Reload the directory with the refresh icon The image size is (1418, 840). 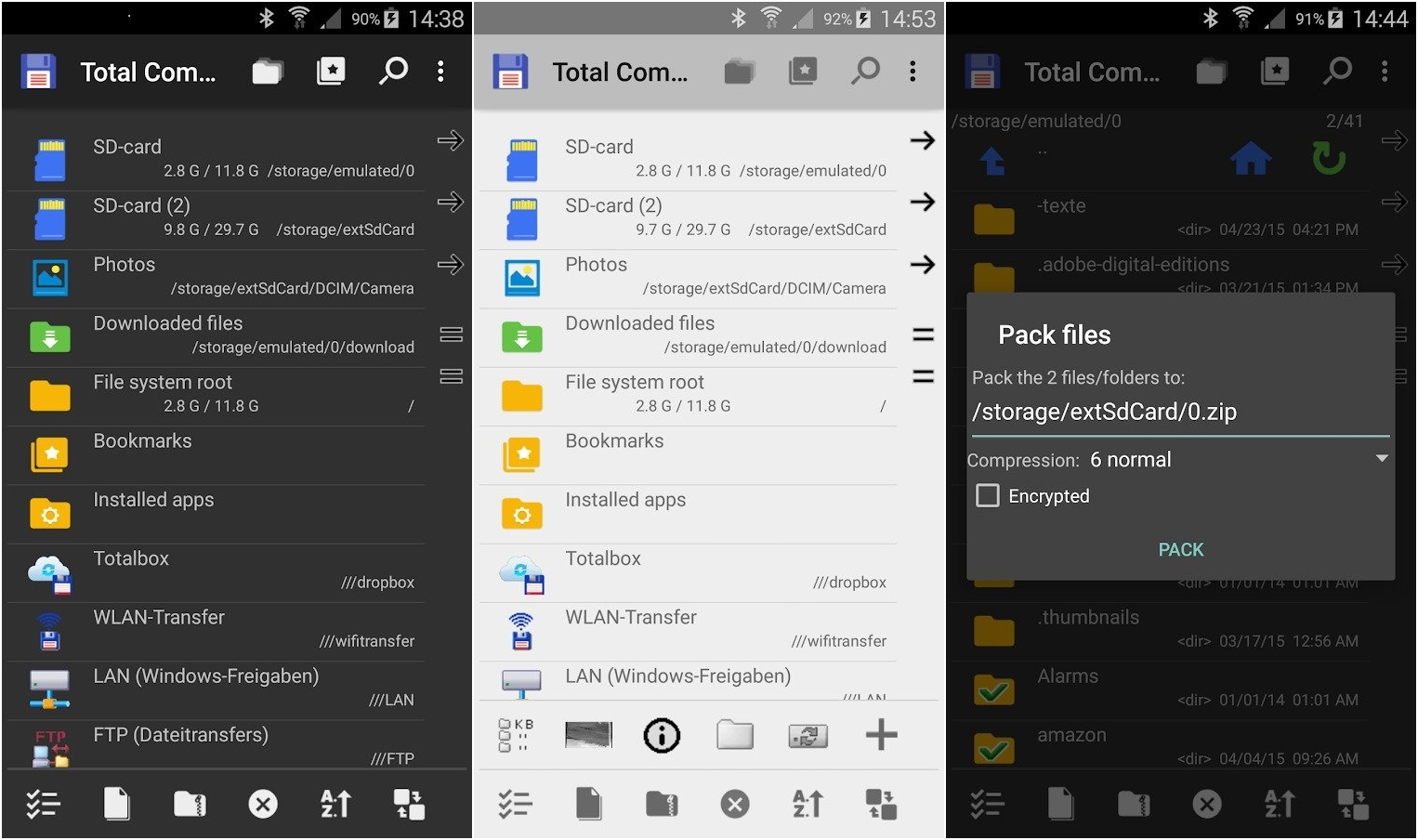[1328, 158]
